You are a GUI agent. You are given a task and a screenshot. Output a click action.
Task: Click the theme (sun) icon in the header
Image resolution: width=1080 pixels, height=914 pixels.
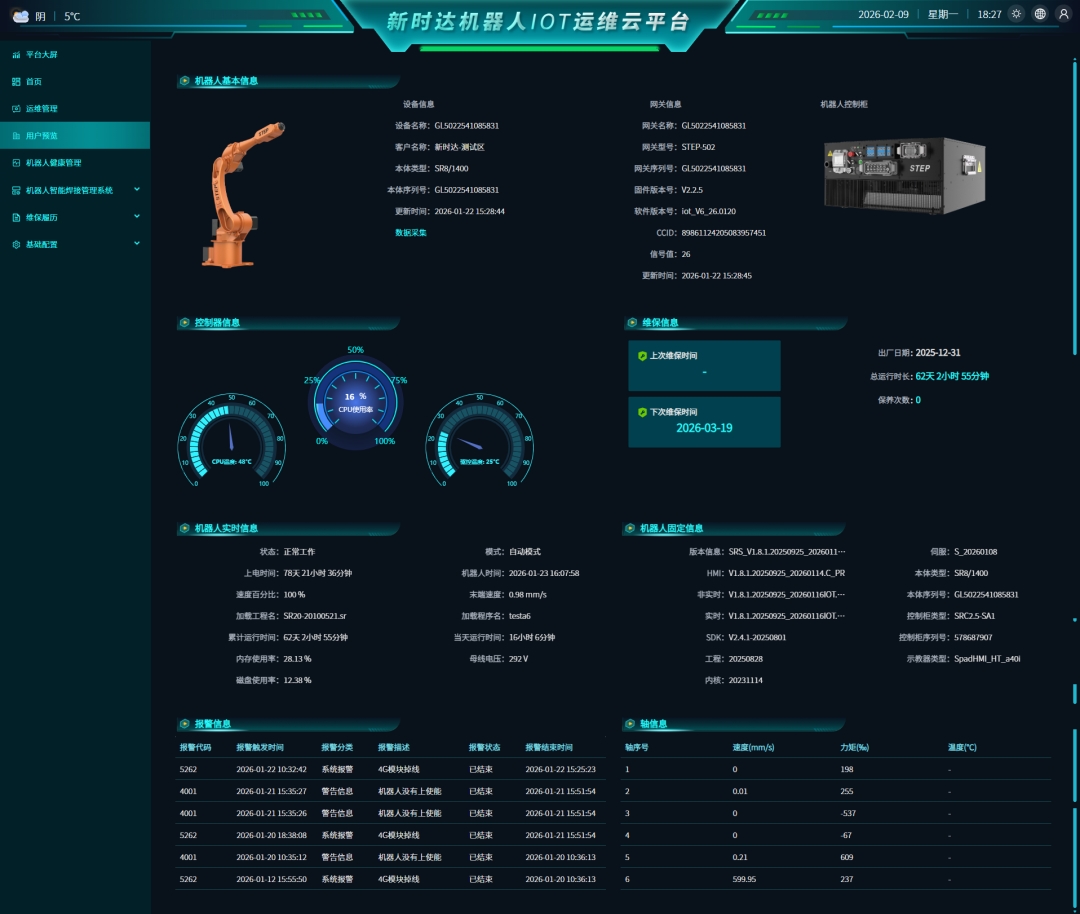click(x=1017, y=14)
